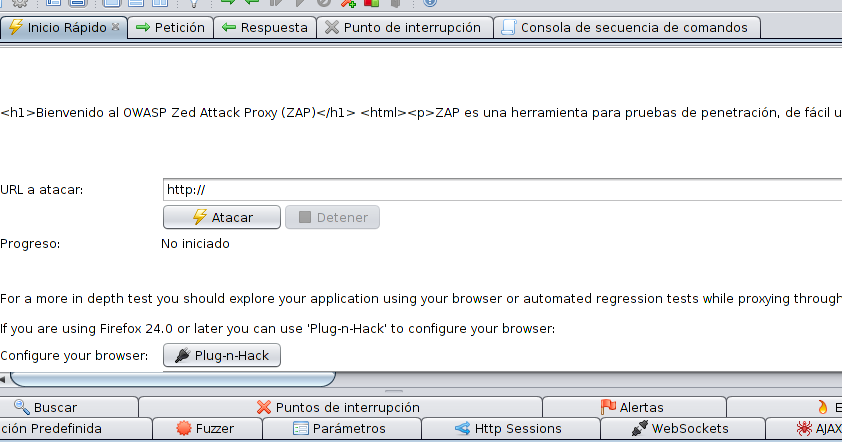Image resolution: width=842 pixels, height=442 pixels.
Task: Click the 'URL a atacar:' label
Action: coord(42,190)
